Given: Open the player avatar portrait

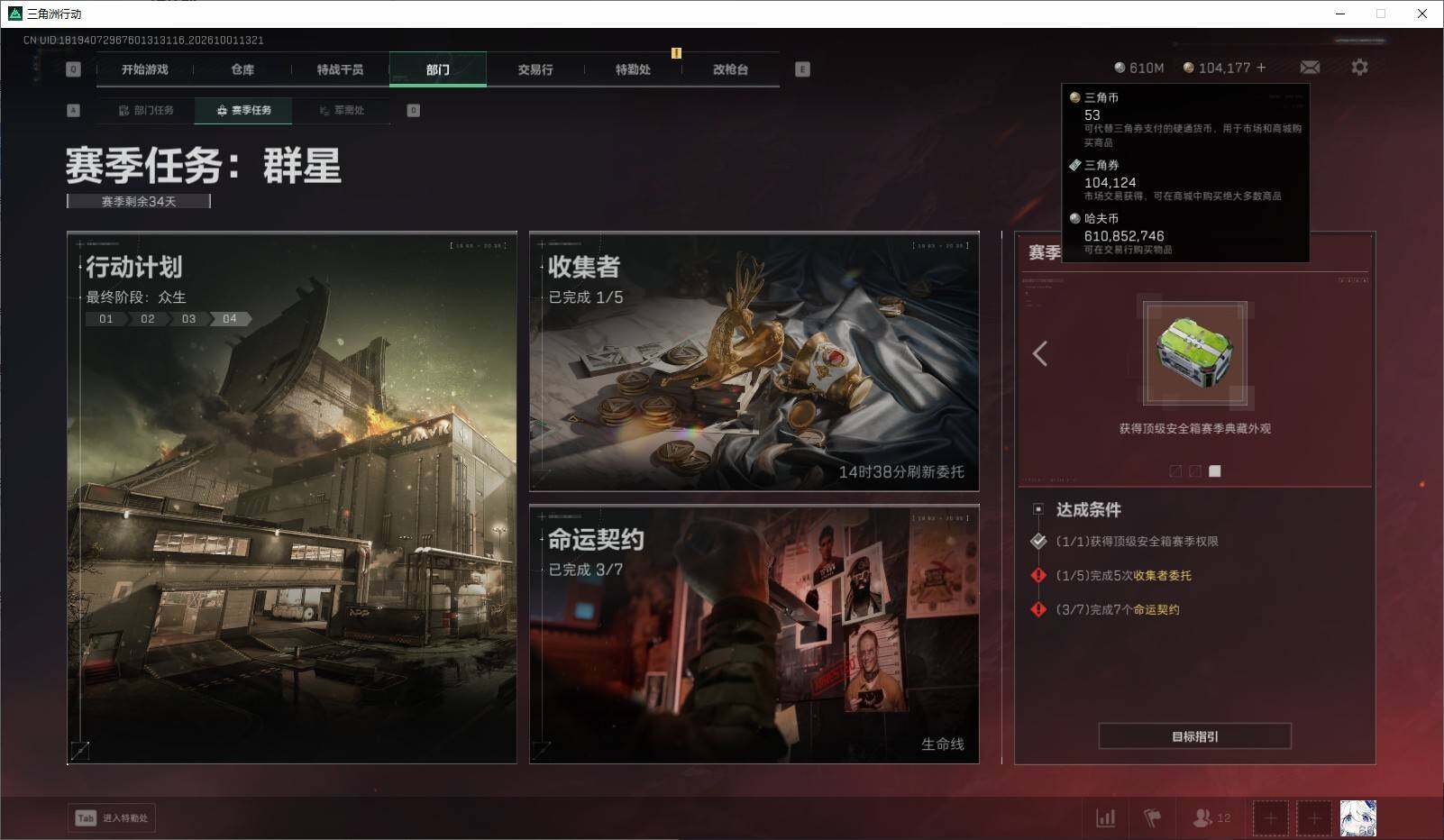Looking at the screenshot, I should pyautogui.click(x=1358, y=818).
